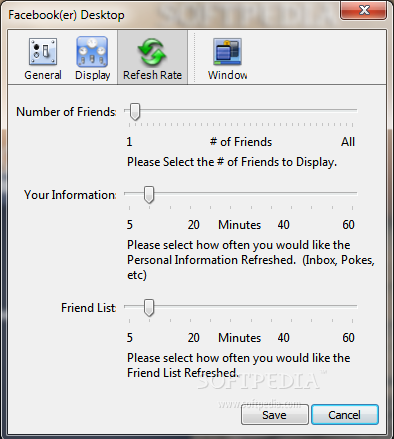Close the Facebook(er) Desktop window

point(364,10)
